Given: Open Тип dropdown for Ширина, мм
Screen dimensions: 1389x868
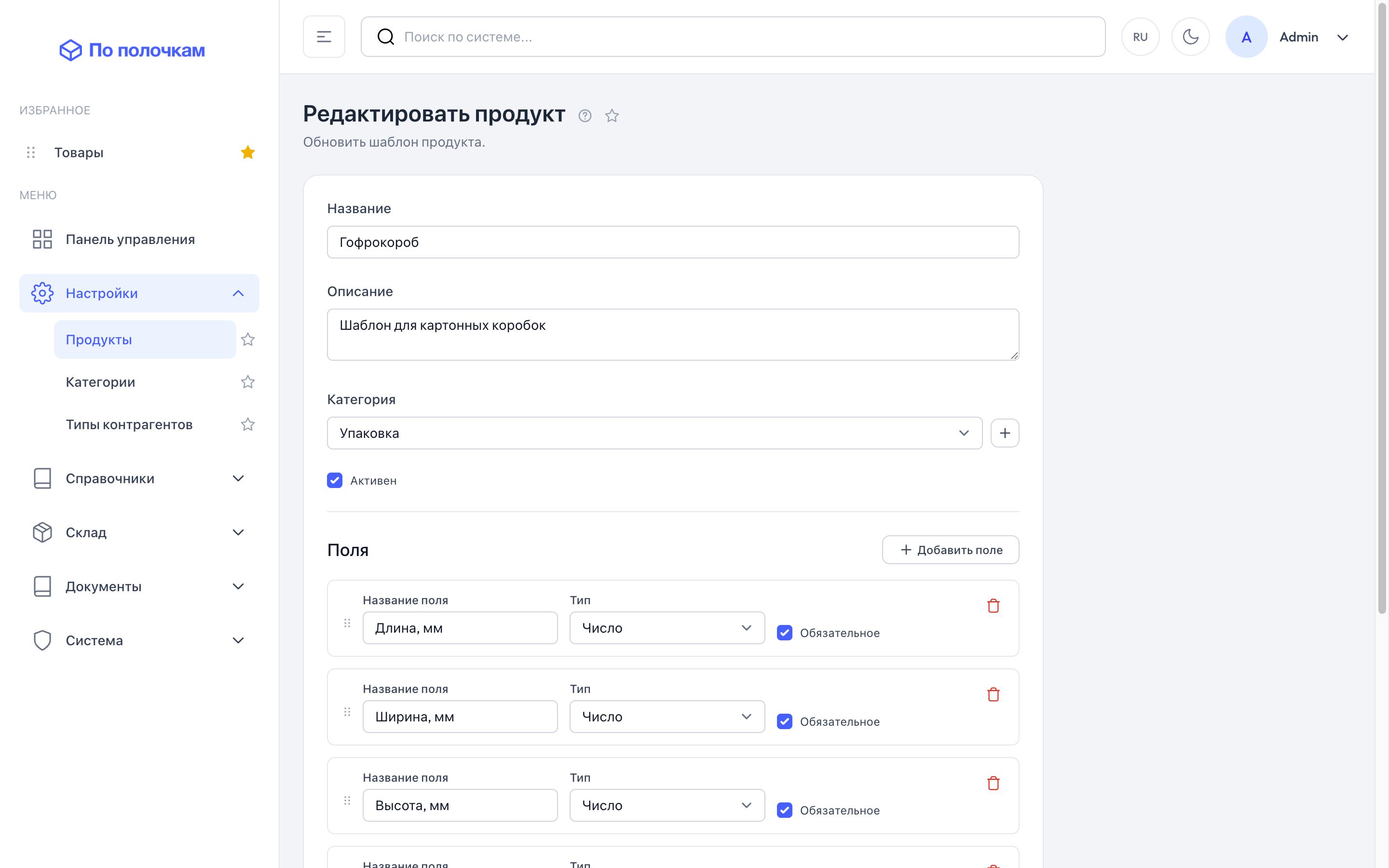Looking at the screenshot, I should 667,717.
